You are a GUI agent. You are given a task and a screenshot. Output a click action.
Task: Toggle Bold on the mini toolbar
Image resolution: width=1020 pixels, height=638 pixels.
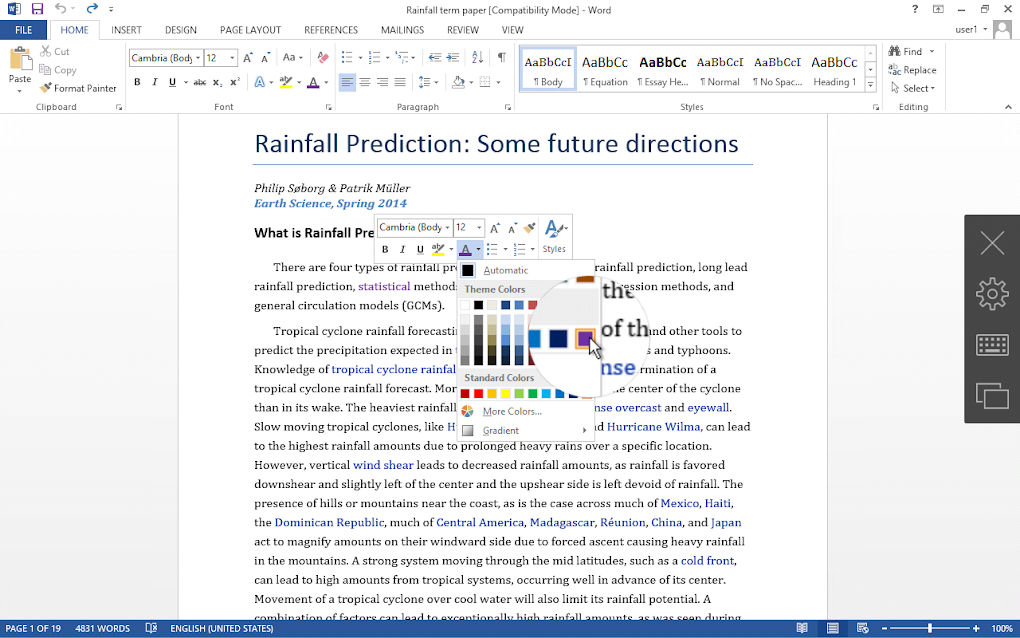385,249
